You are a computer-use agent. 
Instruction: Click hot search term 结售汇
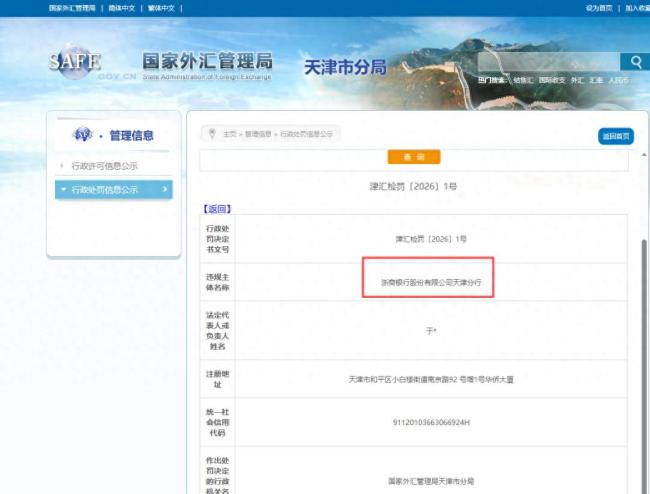tap(523, 80)
